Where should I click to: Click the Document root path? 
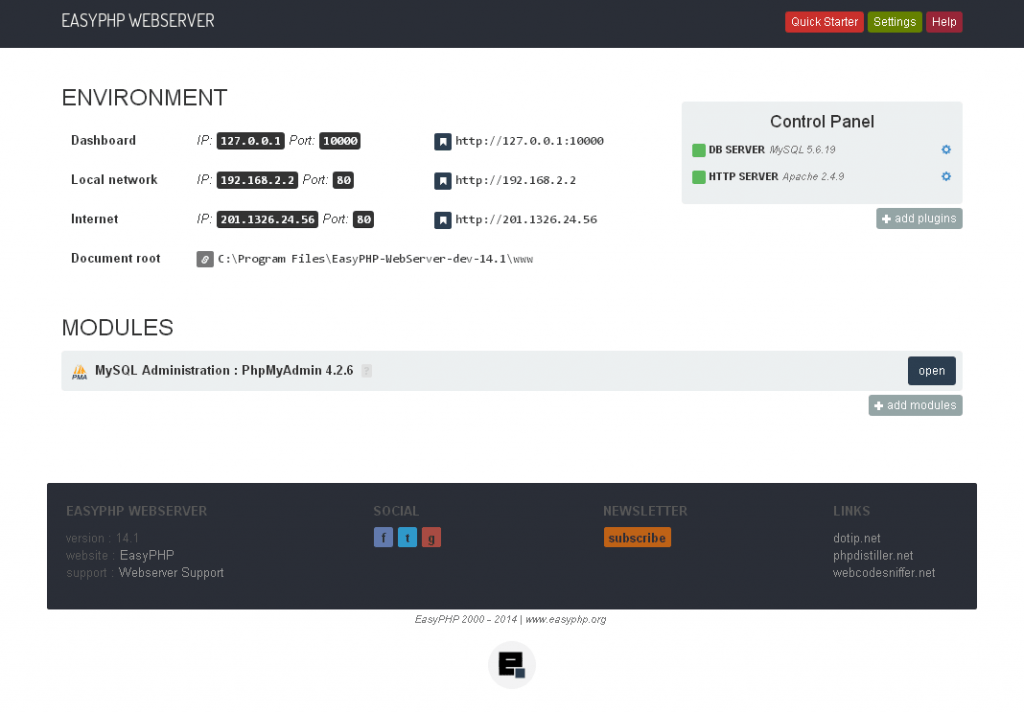[x=376, y=259]
